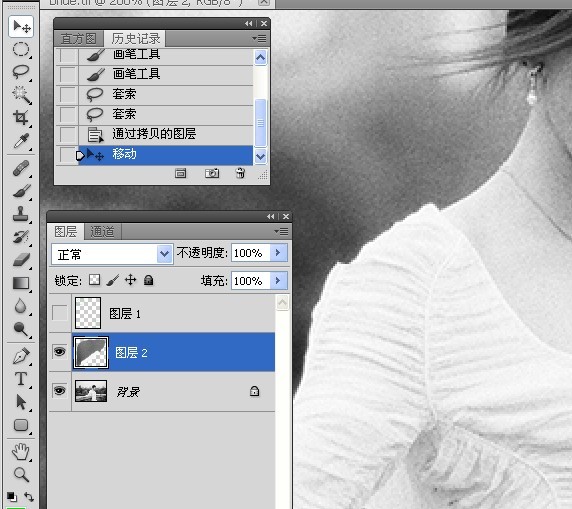Select the Lasso tool in the toolbox

point(21,72)
